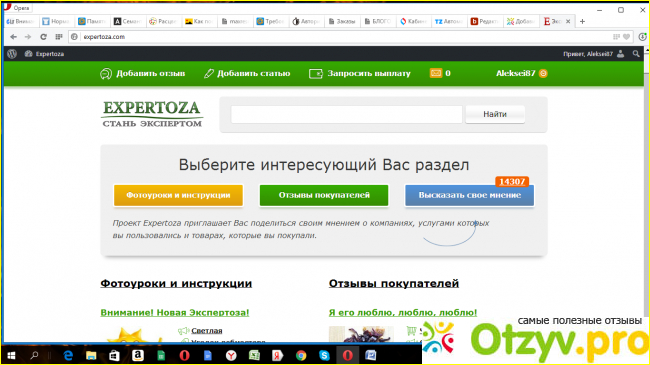Open Фотоуроки и инструкции orange button
The width and height of the screenshot is (650, 365).
pyautogui.click(x=178, y=195)
